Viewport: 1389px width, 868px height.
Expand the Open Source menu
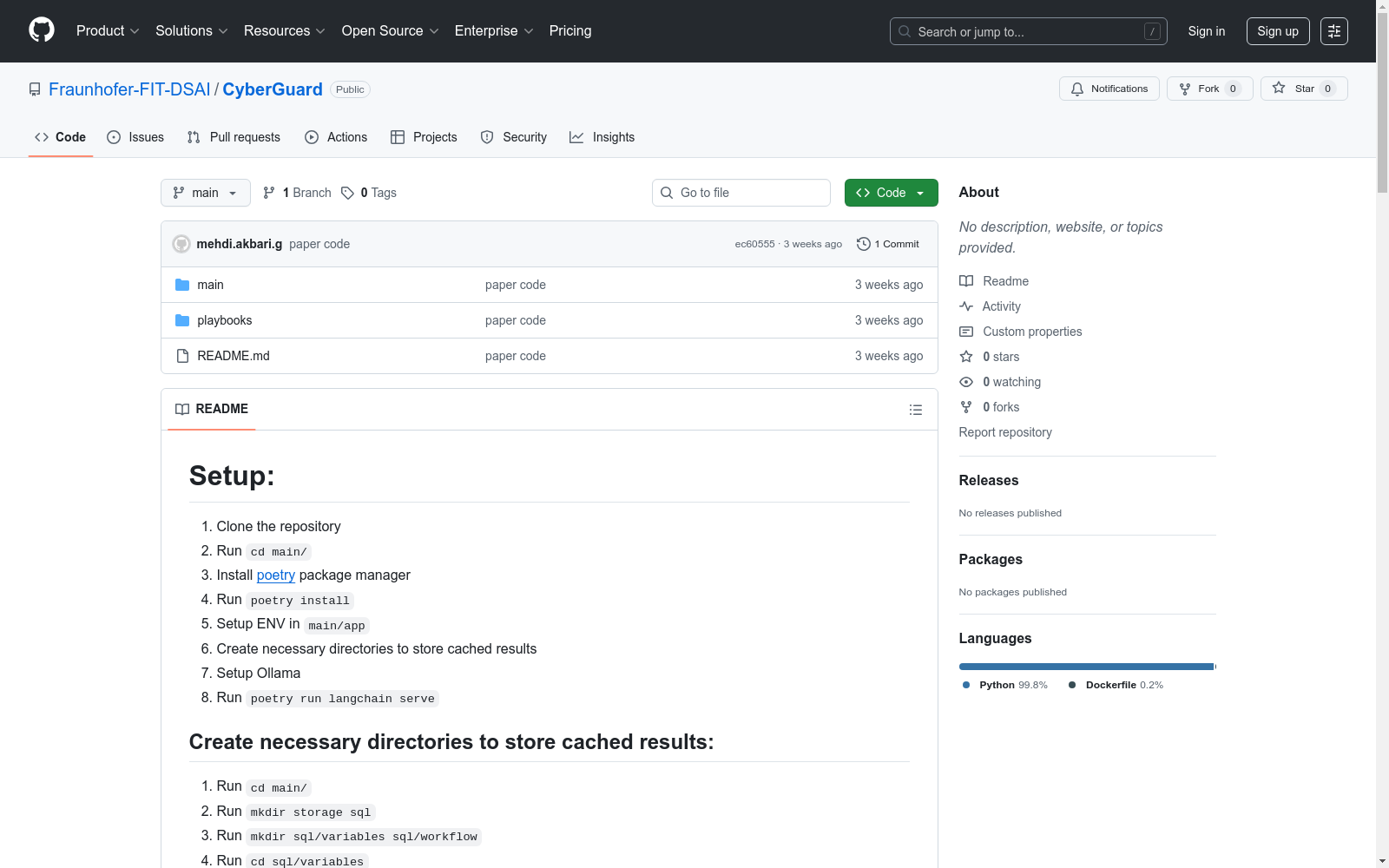(391, 31)
